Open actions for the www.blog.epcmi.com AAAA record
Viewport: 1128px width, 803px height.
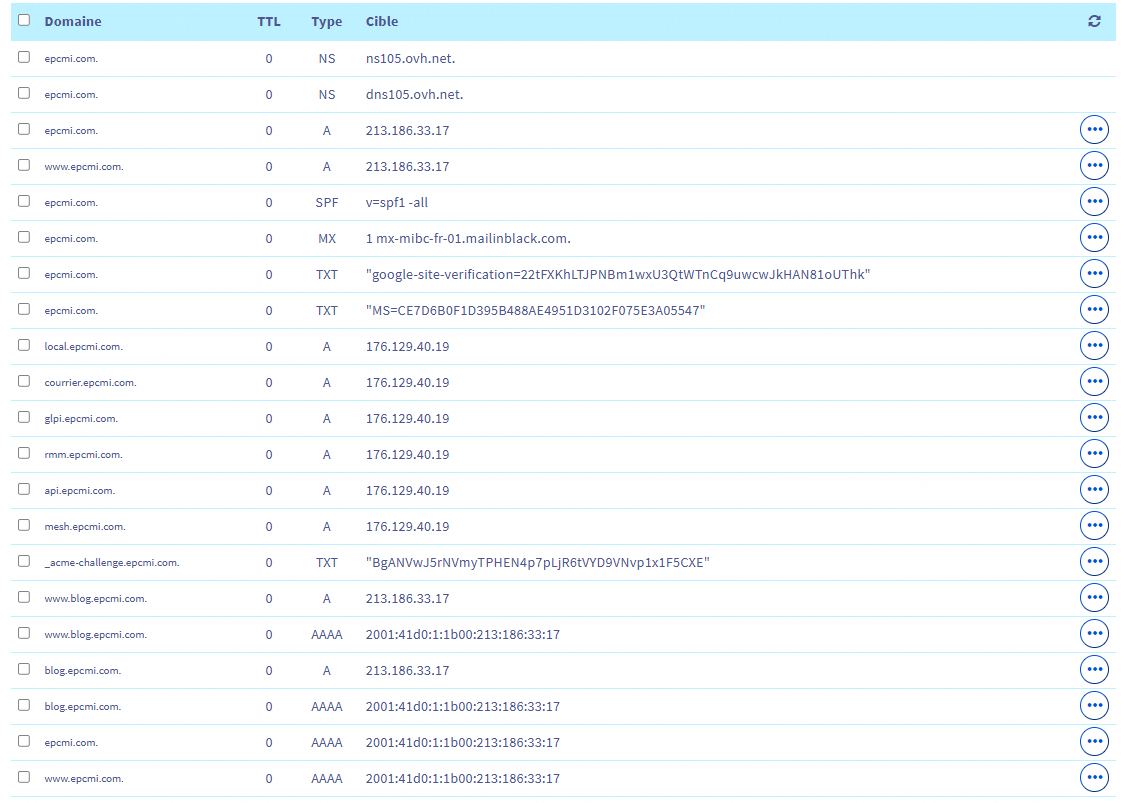1094,634
